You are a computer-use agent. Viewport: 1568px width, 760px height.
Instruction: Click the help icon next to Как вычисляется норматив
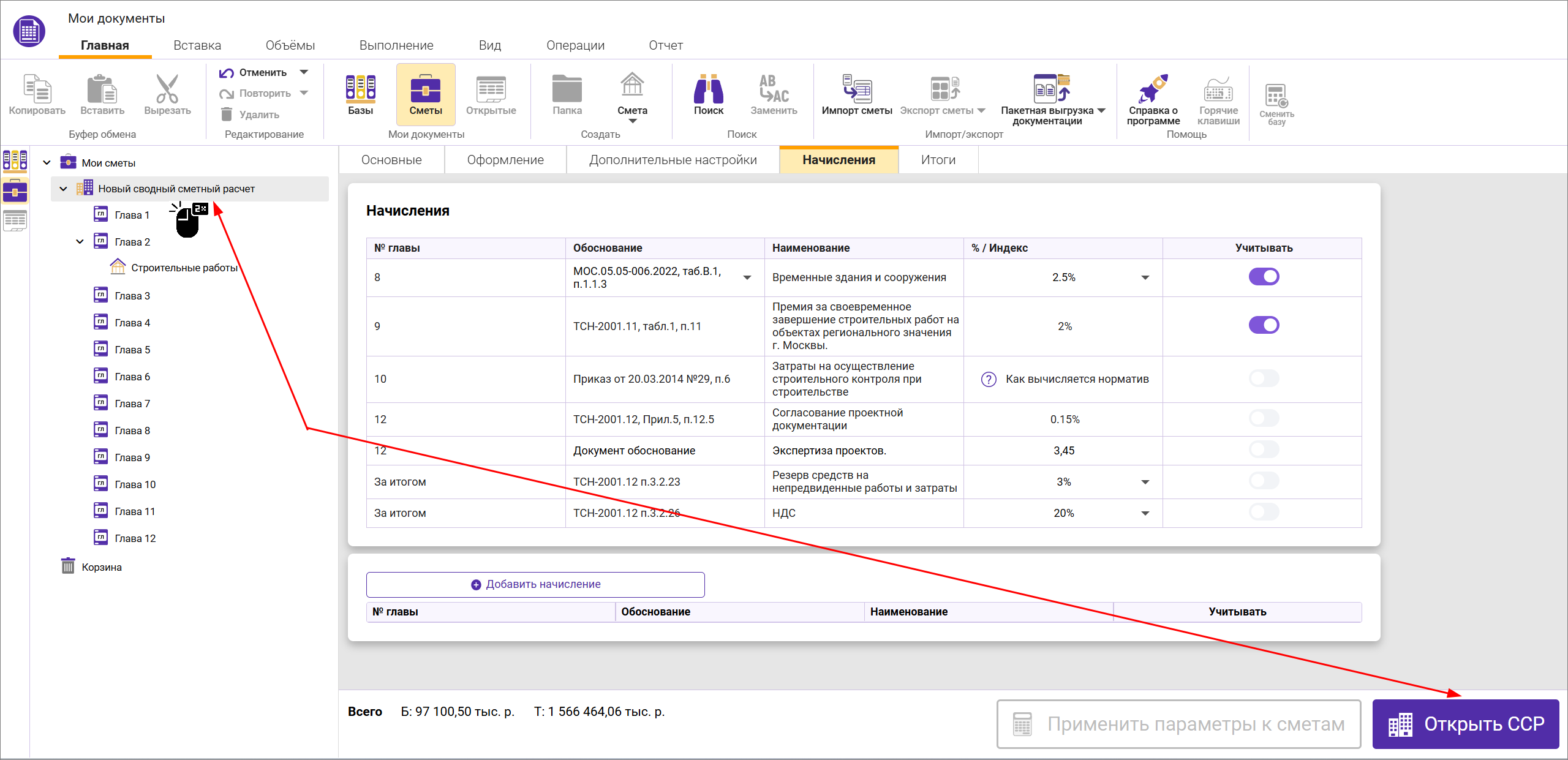click(x=989, y=379)
